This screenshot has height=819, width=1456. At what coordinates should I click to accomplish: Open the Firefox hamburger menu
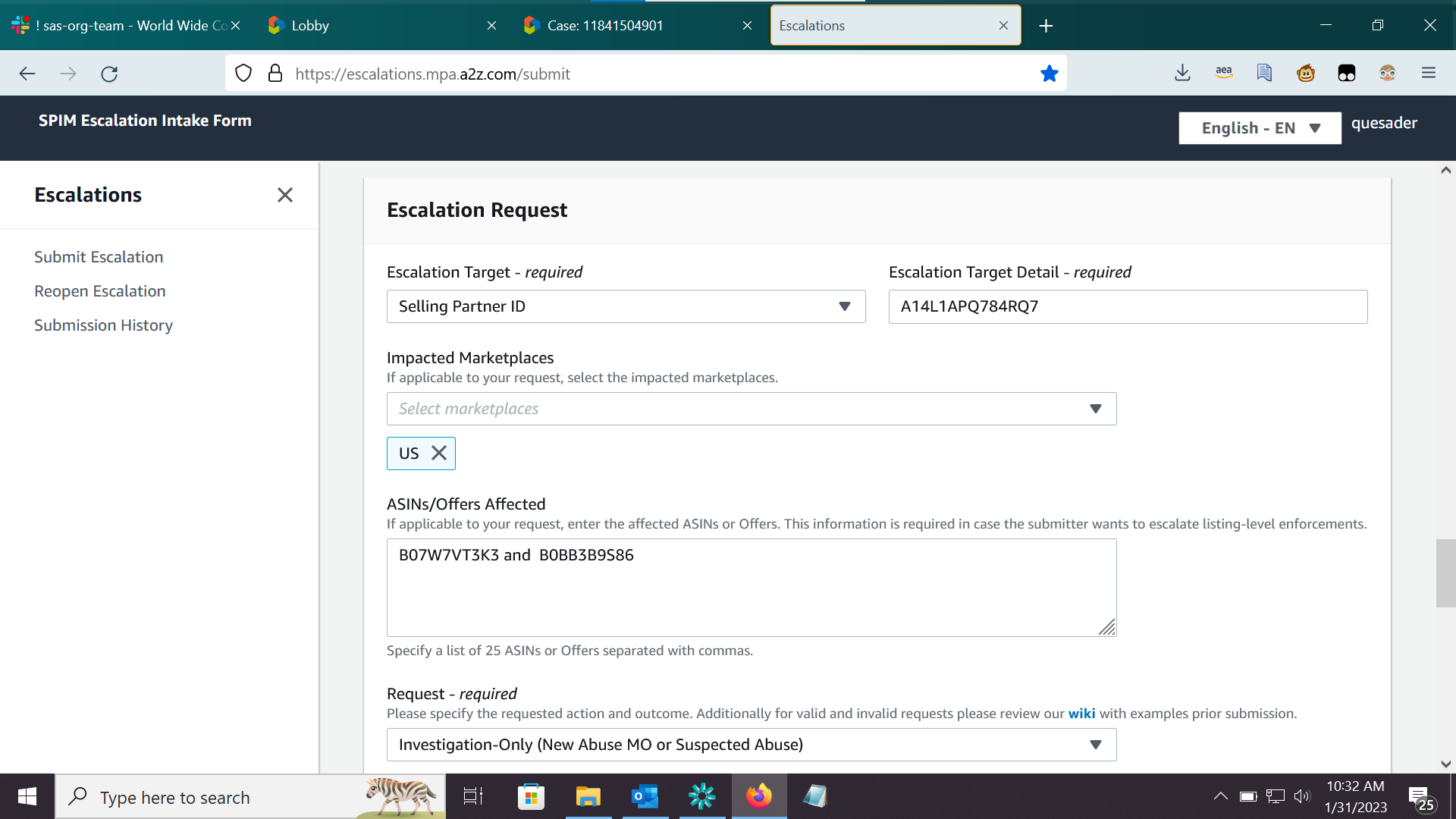point(1429,74)
